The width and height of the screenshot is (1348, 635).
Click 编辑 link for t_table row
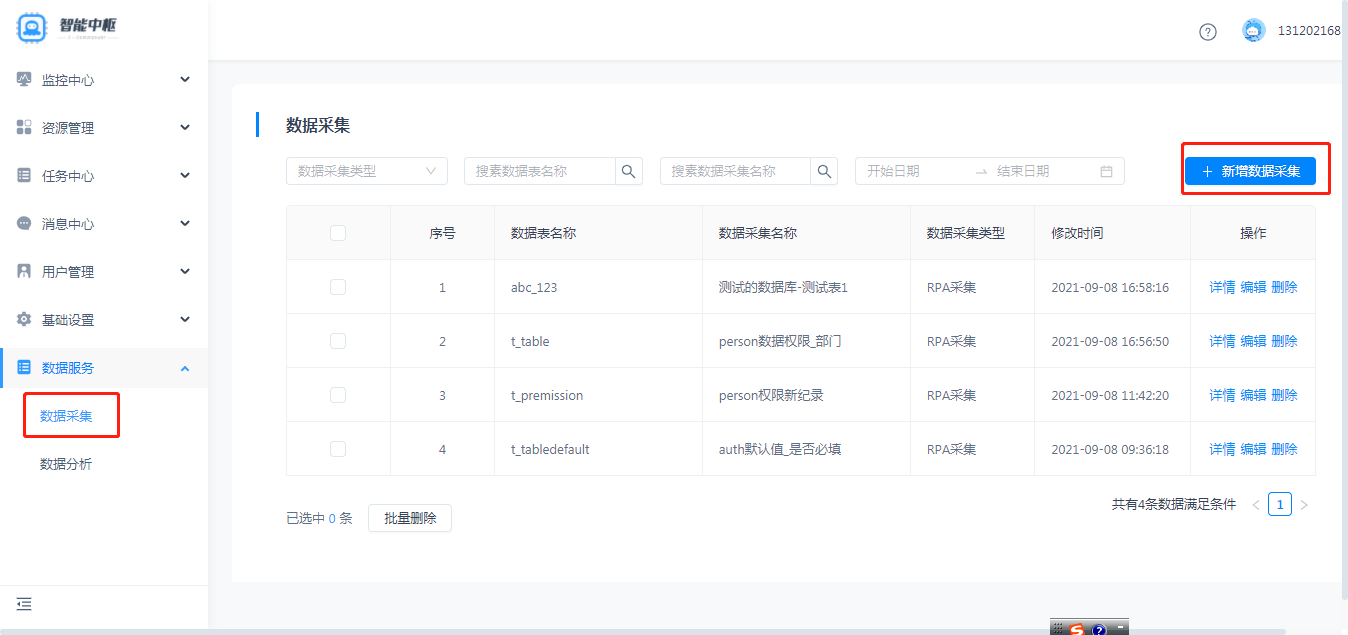pyautogui.click(x=1253, y=341)
